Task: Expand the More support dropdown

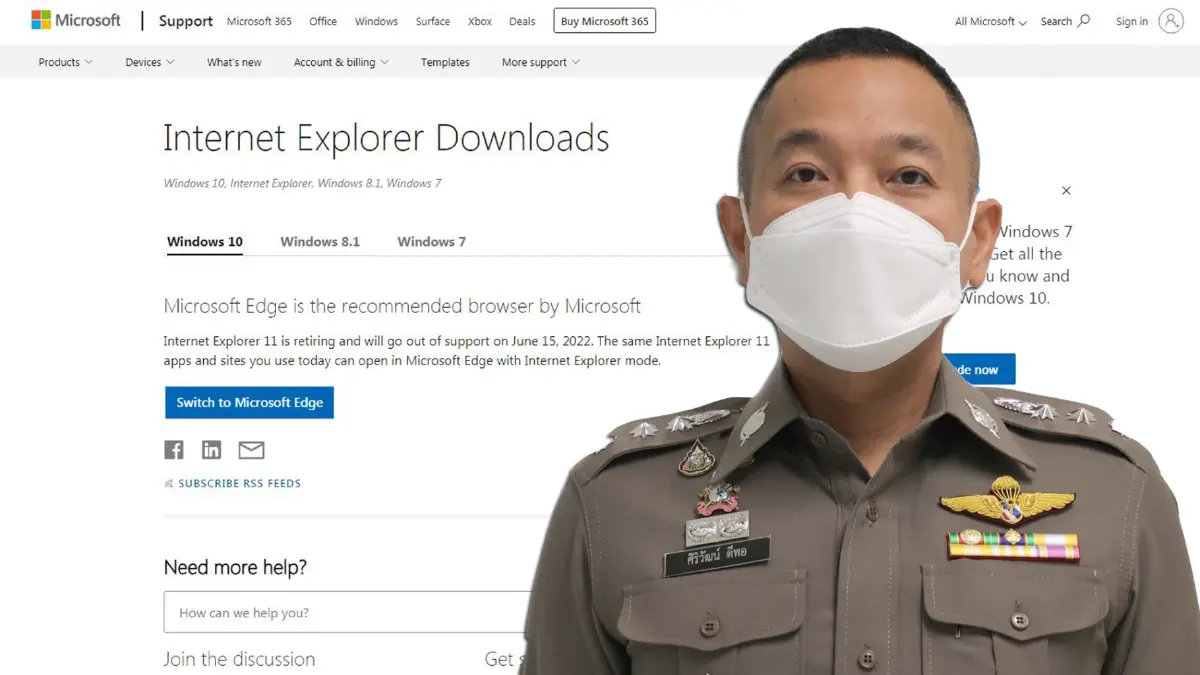Action: point(540,62)
